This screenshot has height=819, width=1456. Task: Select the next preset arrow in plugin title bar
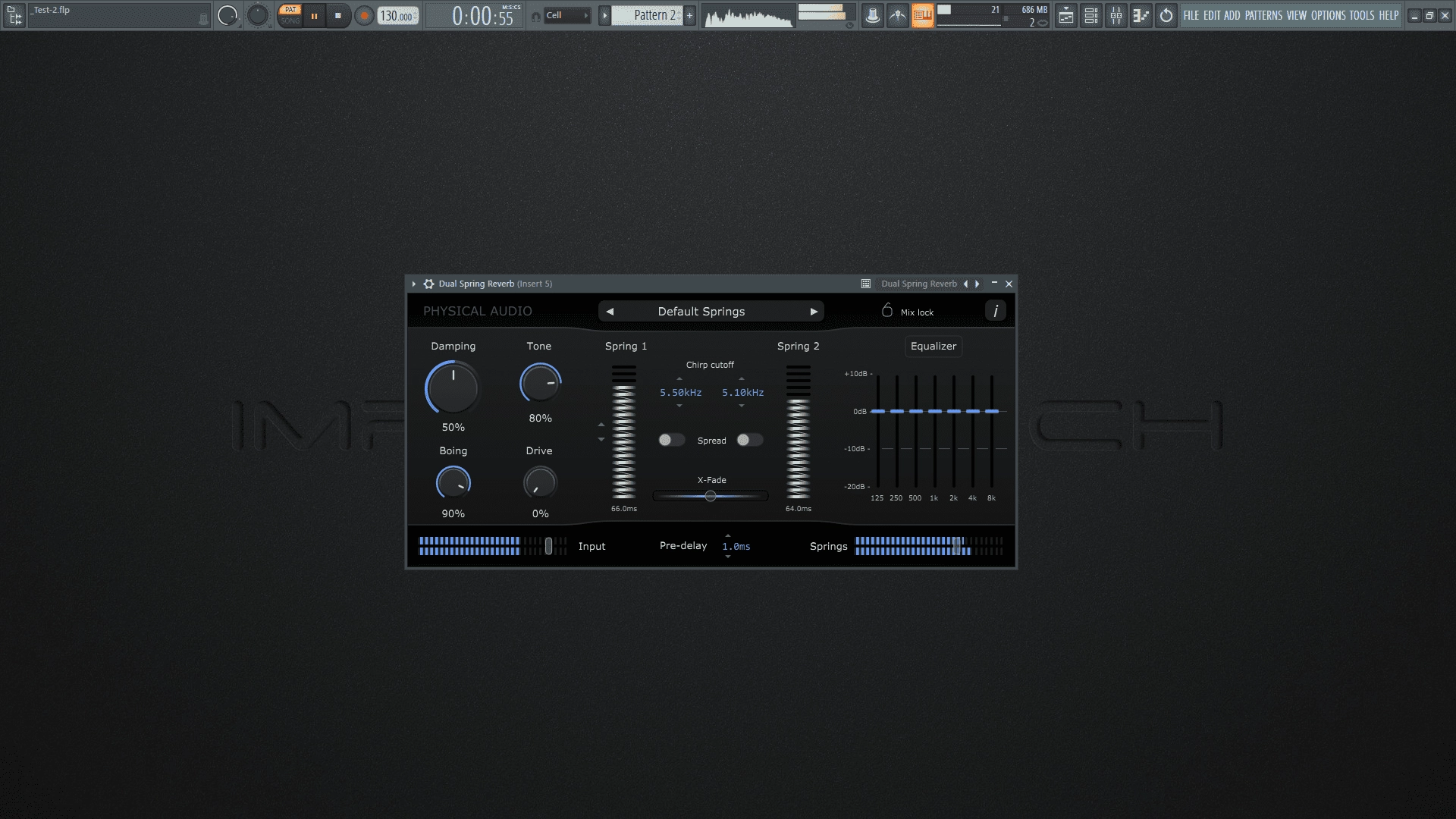977,284
